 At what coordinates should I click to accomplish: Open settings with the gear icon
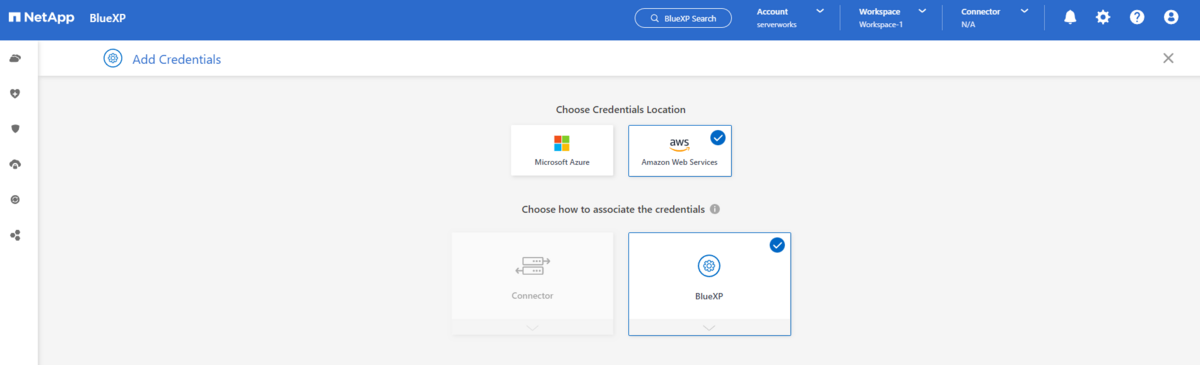(1103, 18)
